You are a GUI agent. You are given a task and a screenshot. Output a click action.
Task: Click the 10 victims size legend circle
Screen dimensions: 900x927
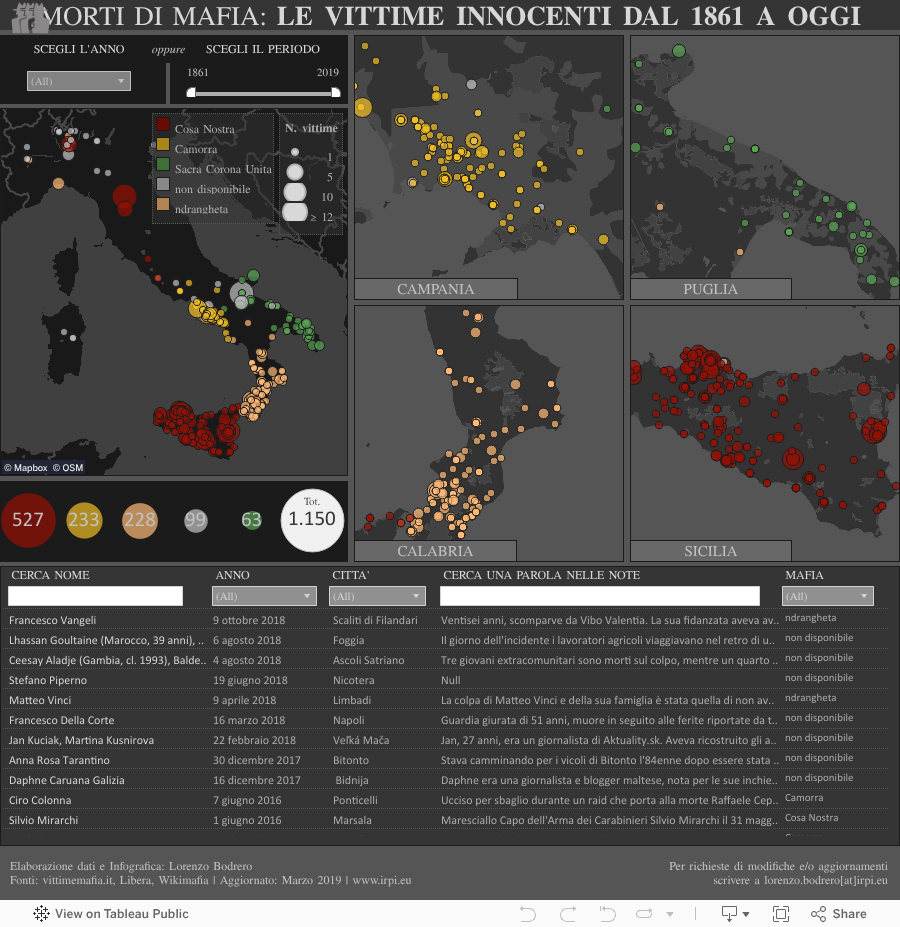coord(294,192)
